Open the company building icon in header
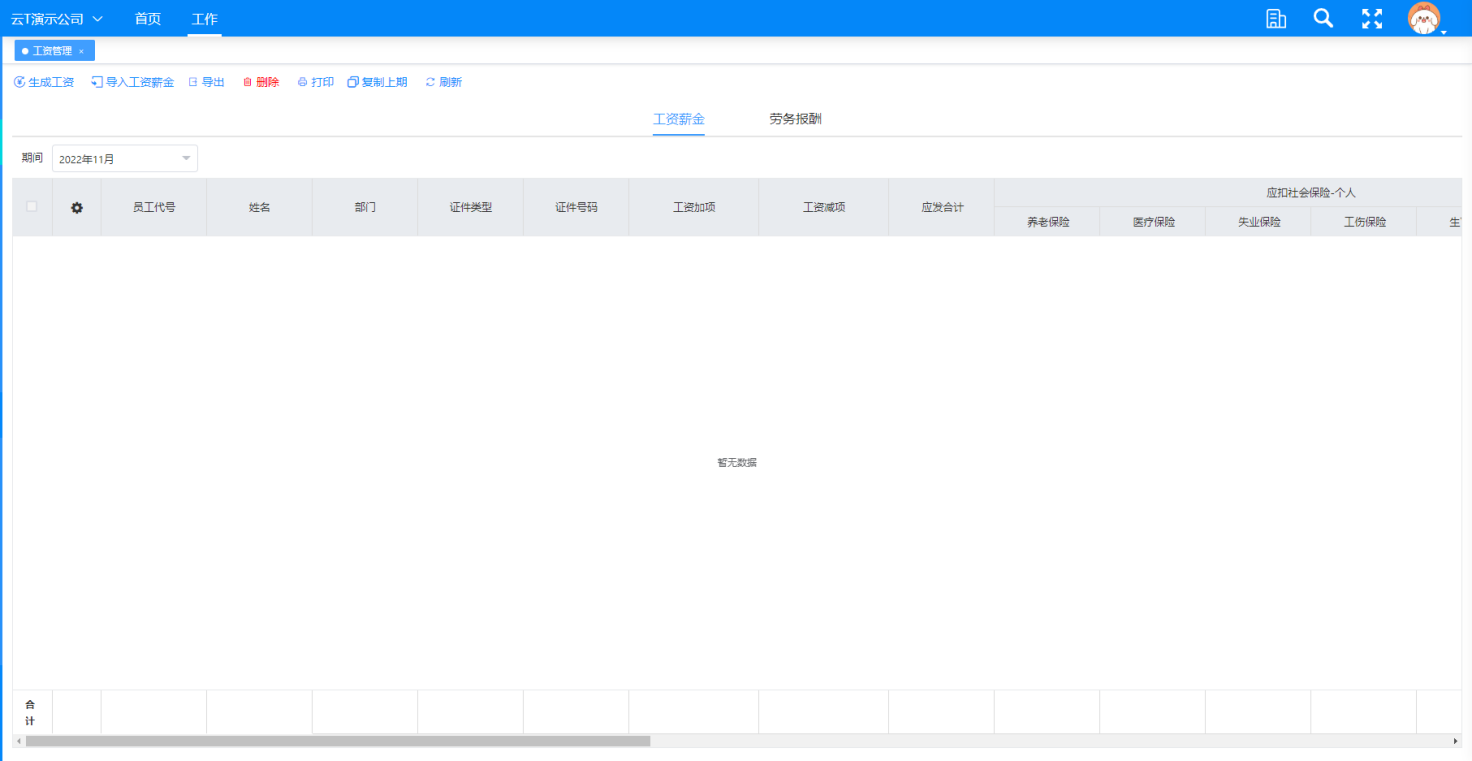The width and height of the screenshot is (1472, 761). tap(1276, 18)
